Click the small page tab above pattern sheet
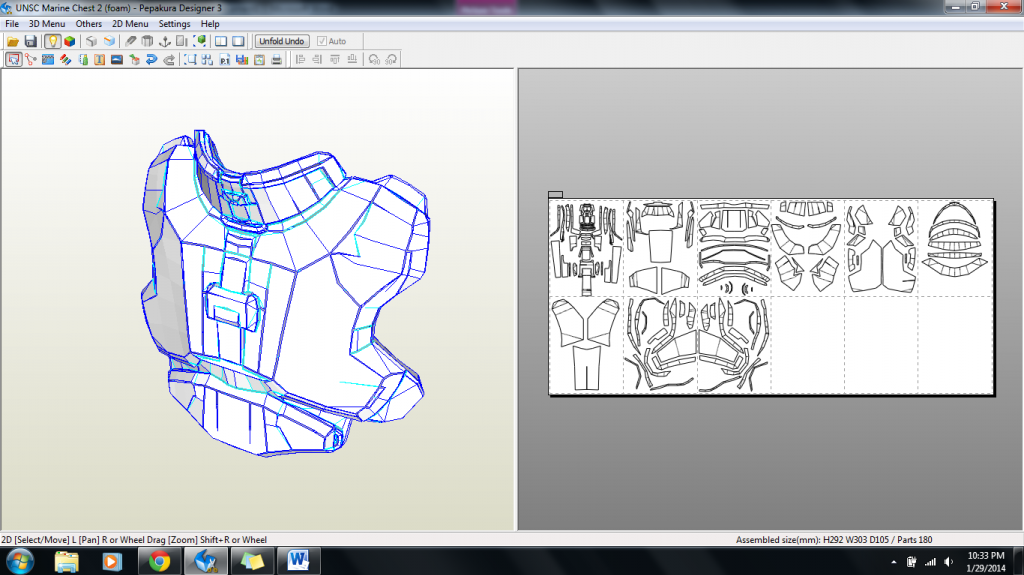1024x575 pixels. [555, 194]
